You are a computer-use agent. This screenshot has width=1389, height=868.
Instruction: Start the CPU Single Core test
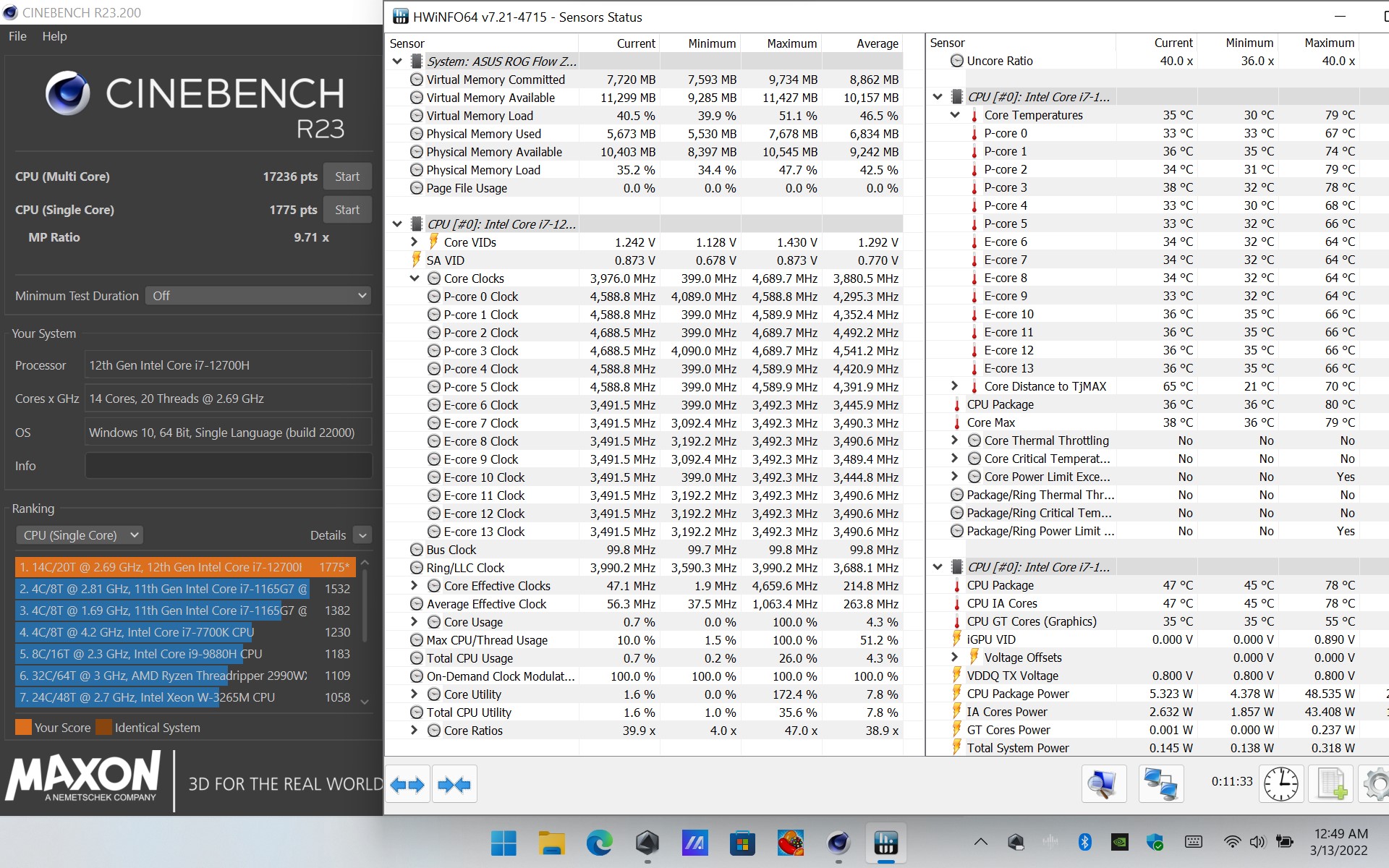pyautogui.click(x=347, y=210)
